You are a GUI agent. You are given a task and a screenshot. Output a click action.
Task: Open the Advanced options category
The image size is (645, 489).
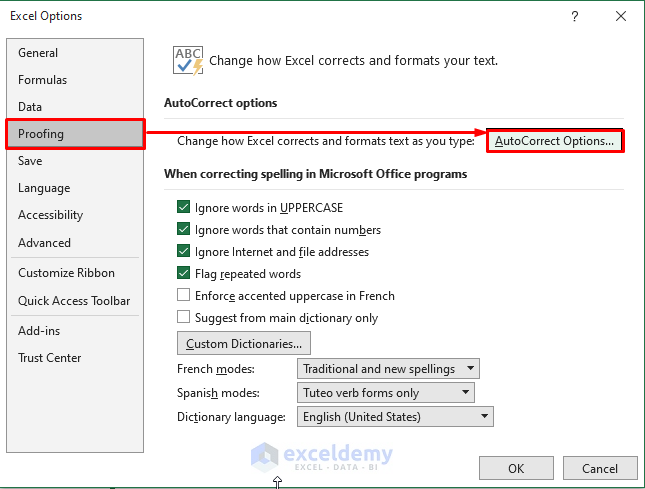click(x=44, y=243)
